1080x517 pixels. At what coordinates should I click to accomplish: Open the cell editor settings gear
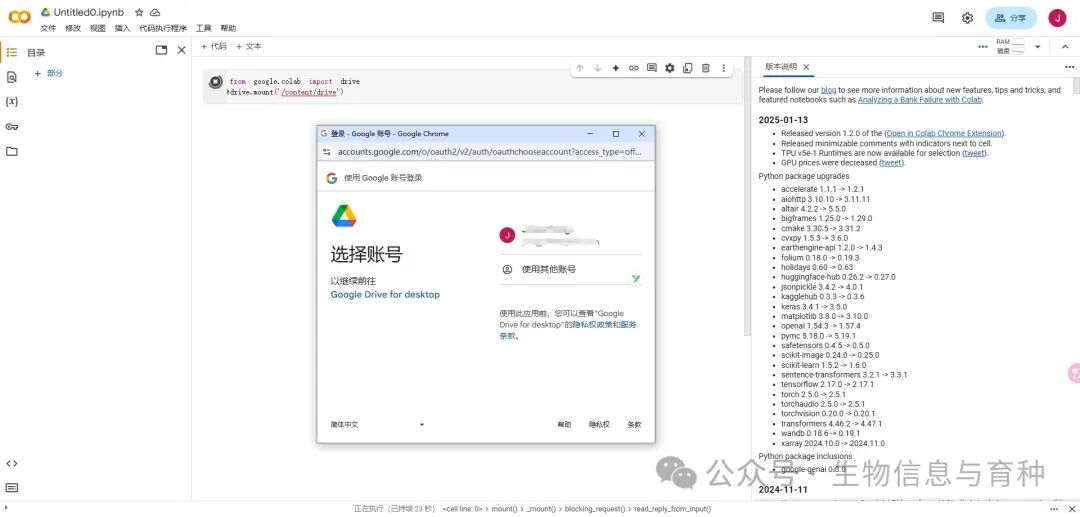click(669, 68)
